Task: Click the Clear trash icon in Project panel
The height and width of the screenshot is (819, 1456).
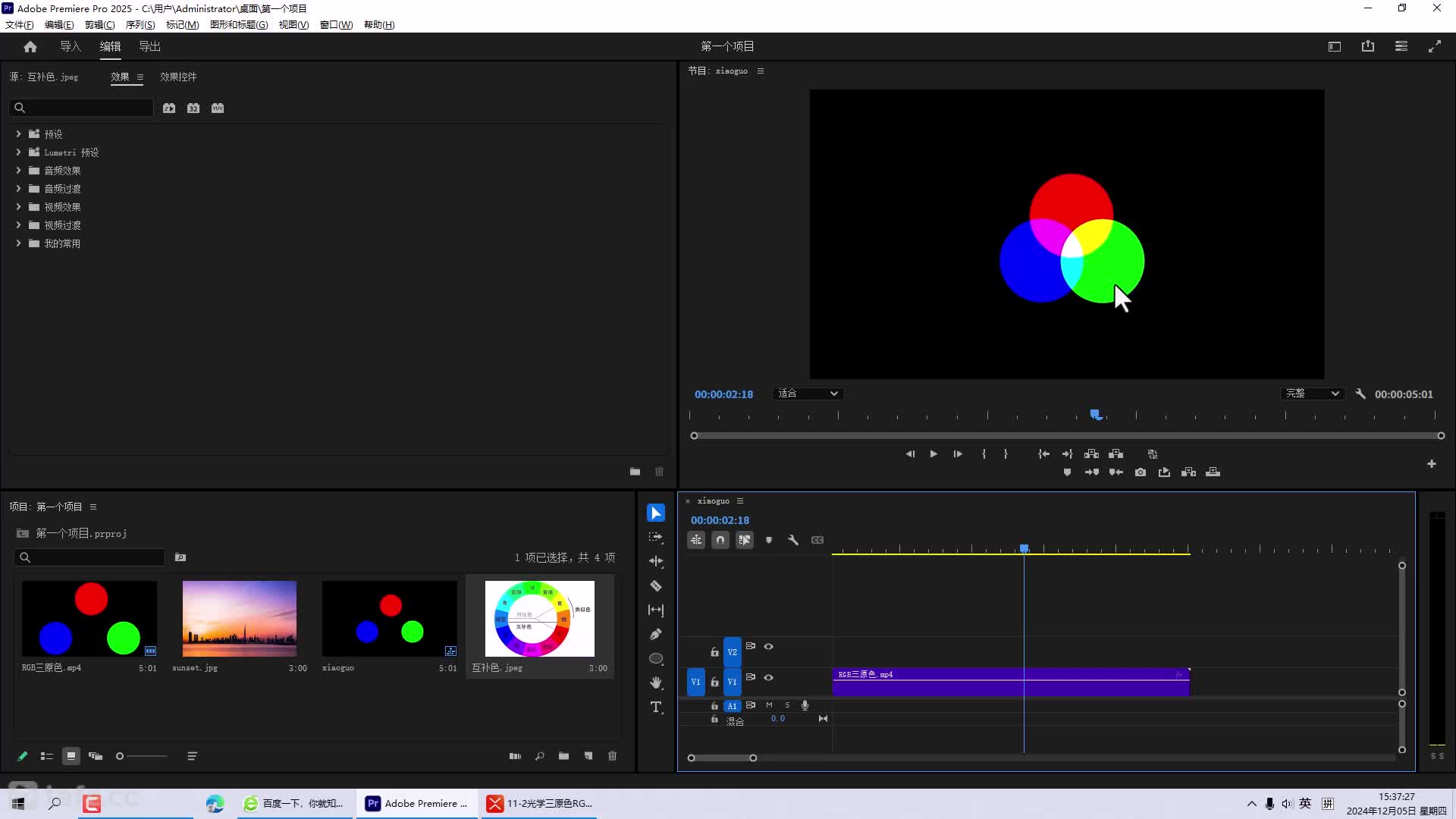Action: coord(613,756)
